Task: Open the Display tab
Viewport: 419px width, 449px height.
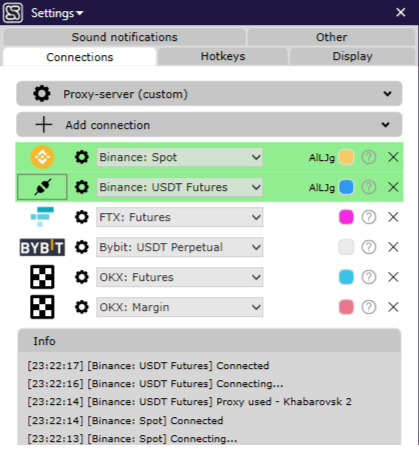Action: (x=352, y=56)
